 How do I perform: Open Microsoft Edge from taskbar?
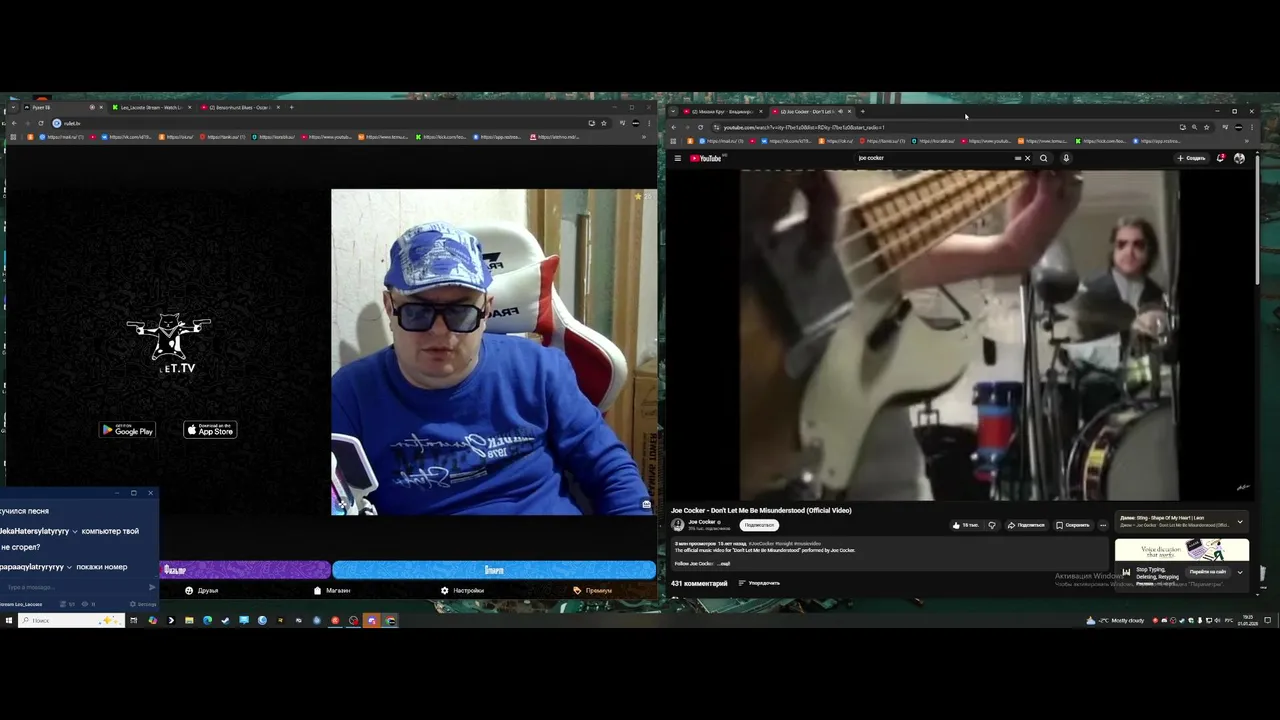(207, 620)
